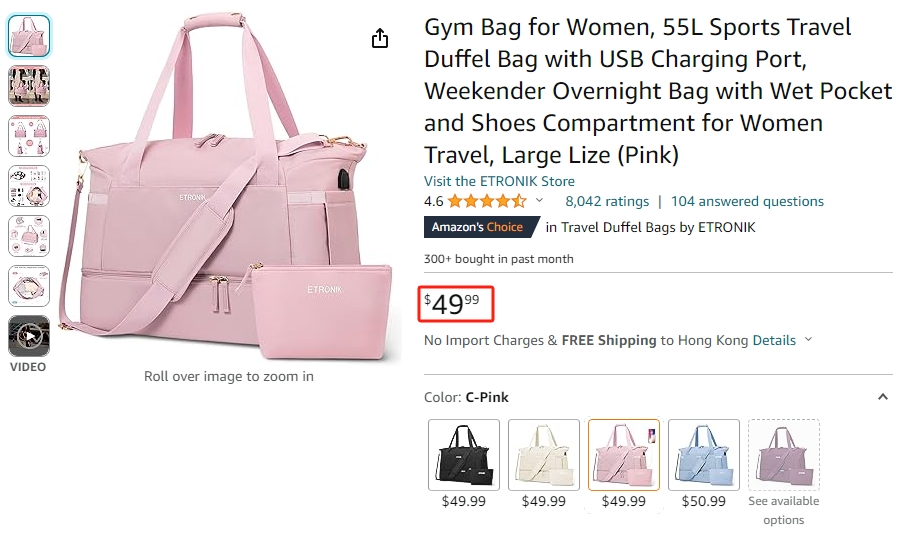
Task: View last thumbnail above the video
Action: 29,286
